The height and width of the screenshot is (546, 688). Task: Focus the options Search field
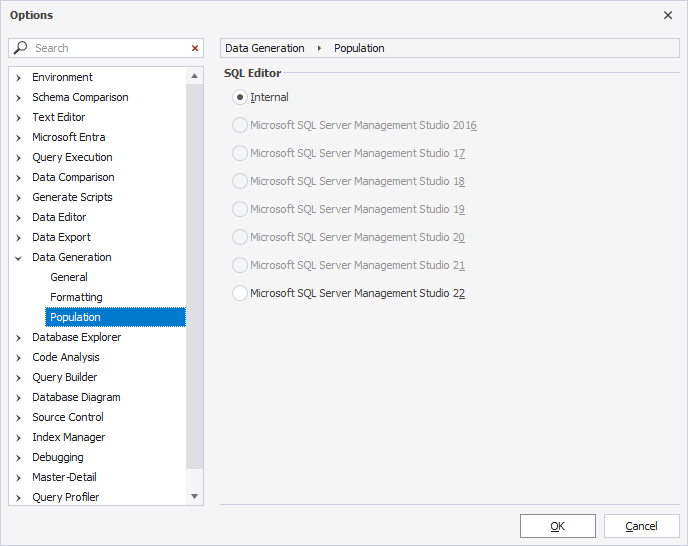110,48
